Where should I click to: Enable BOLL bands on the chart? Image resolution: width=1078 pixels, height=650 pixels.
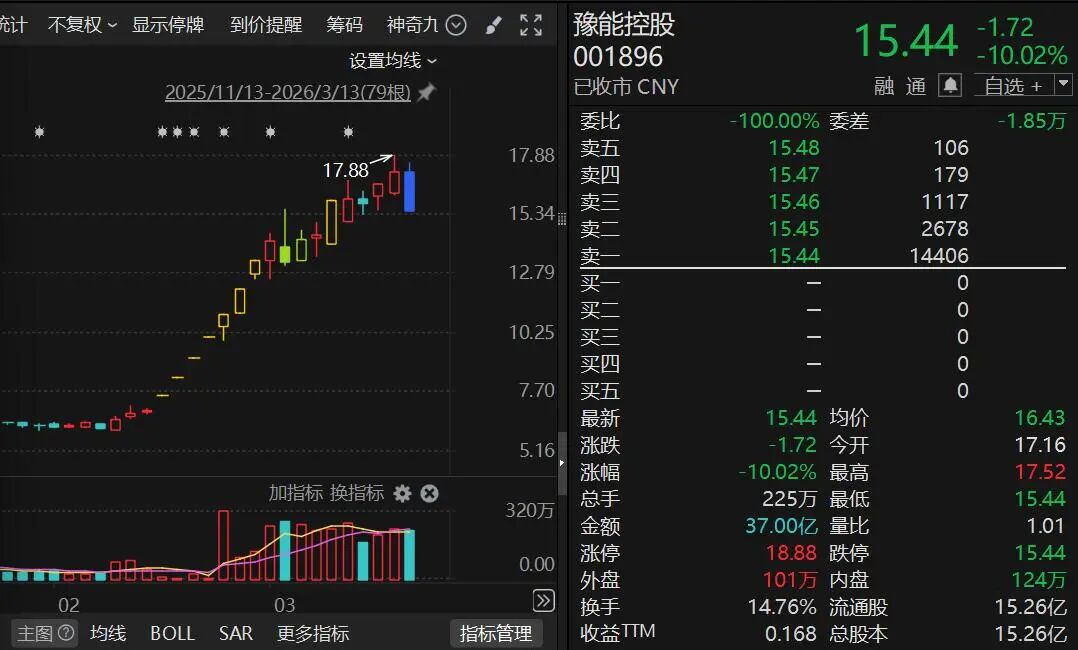click(x=171, y=633)
